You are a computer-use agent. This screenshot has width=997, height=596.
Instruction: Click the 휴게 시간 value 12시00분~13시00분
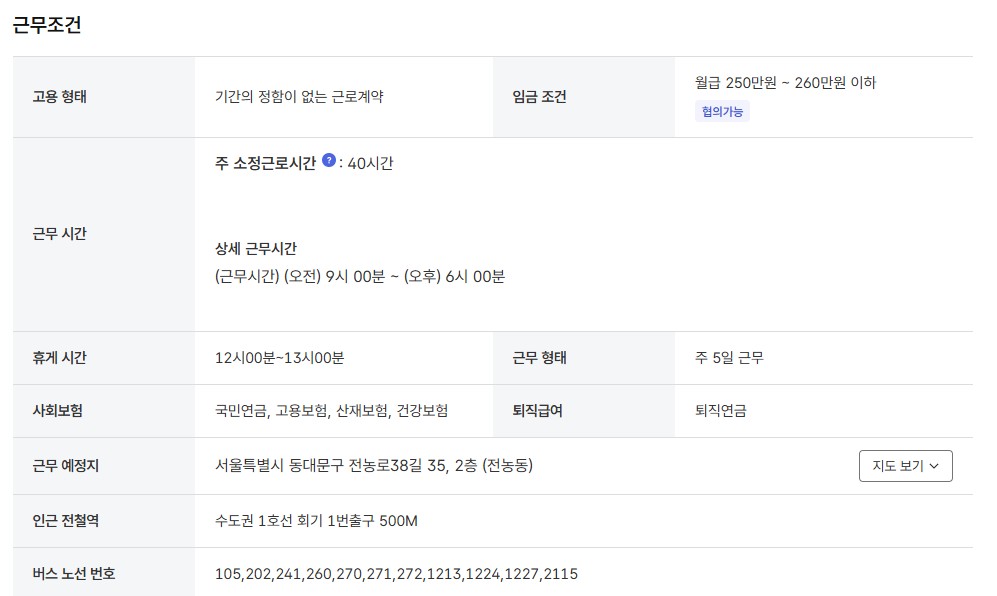279,358
